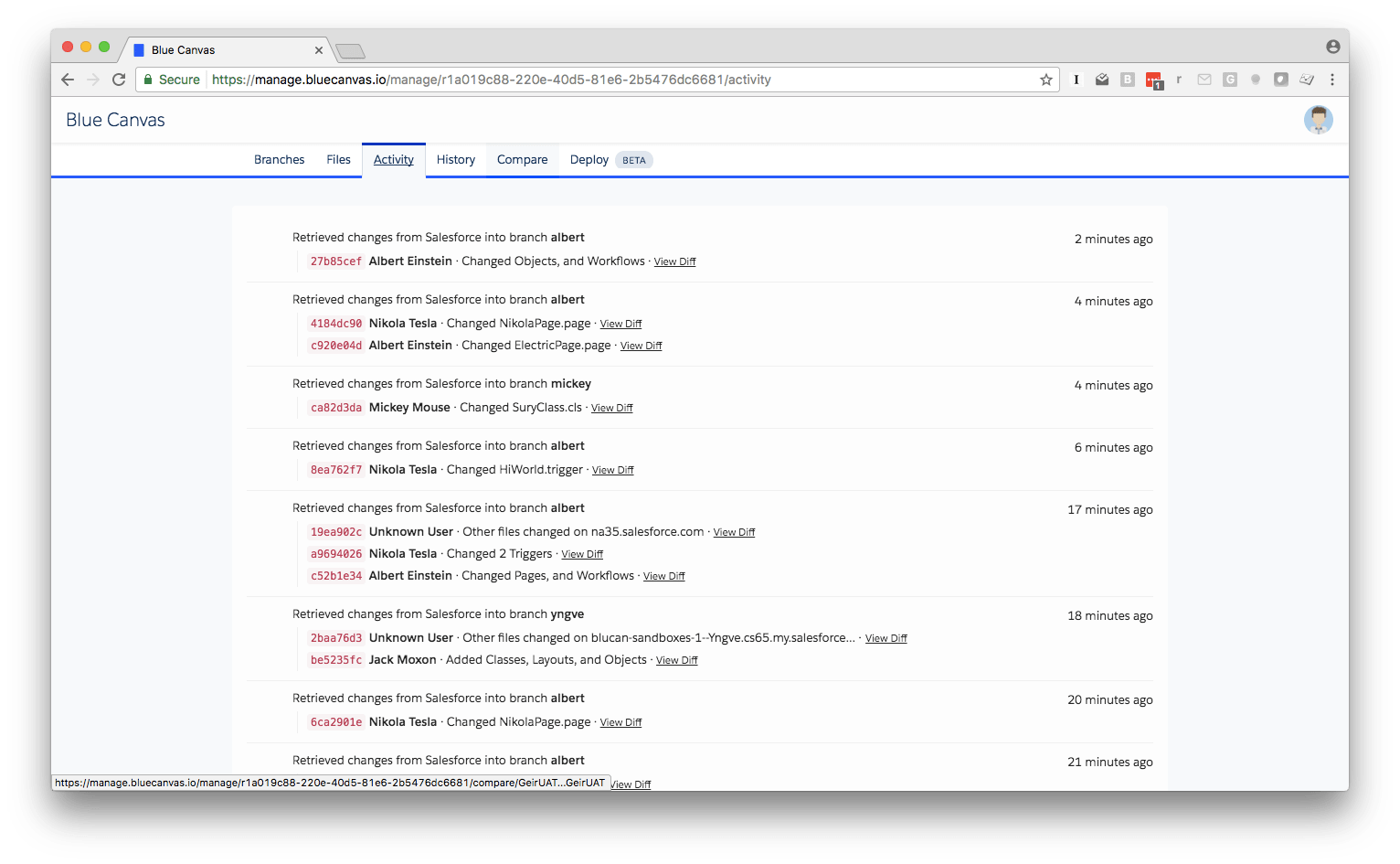Click View Diff for commit be5235fc
The height and width of the screenshot is (864, 1400).
pyautogui.click(x=677, y=660)
